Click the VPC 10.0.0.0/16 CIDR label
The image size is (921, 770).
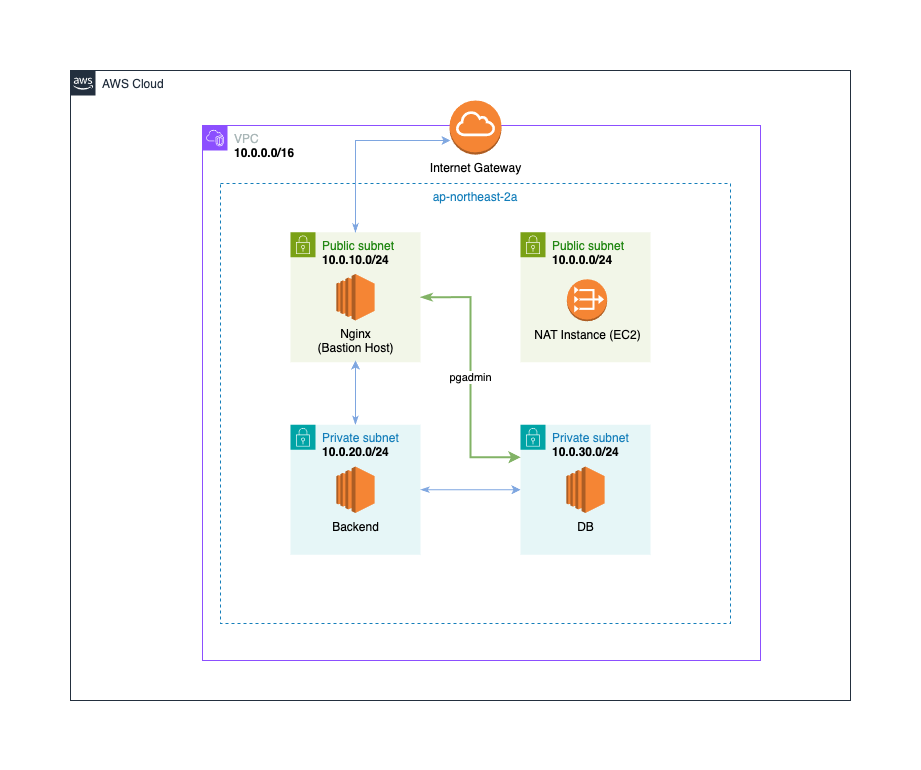264,154
